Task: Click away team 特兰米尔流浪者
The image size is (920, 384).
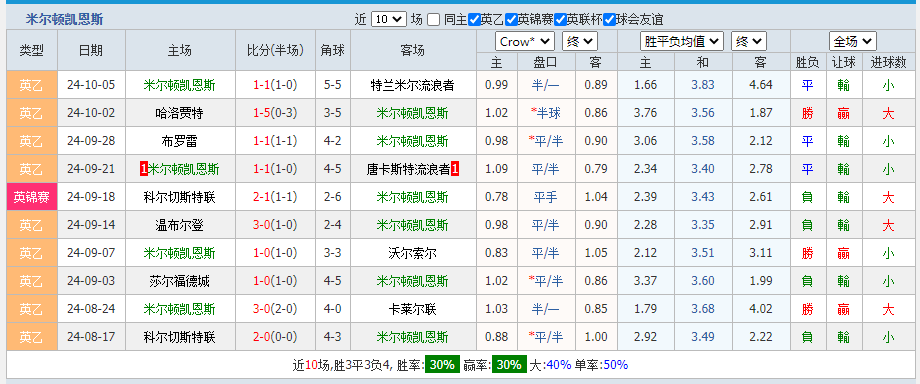Action: coord(413,85)
